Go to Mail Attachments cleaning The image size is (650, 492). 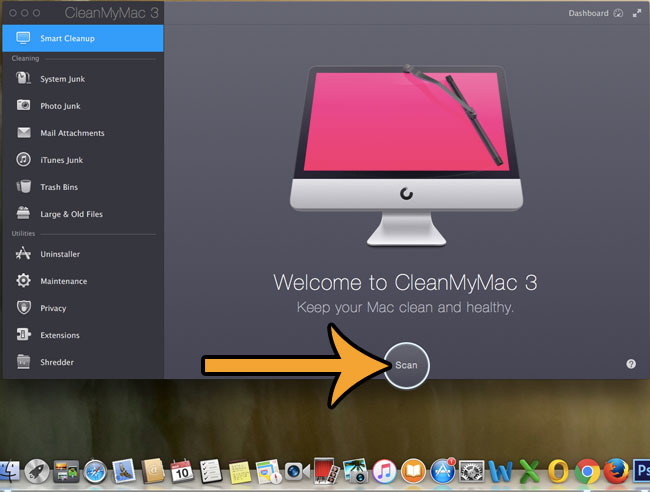(x=83, y=133)
